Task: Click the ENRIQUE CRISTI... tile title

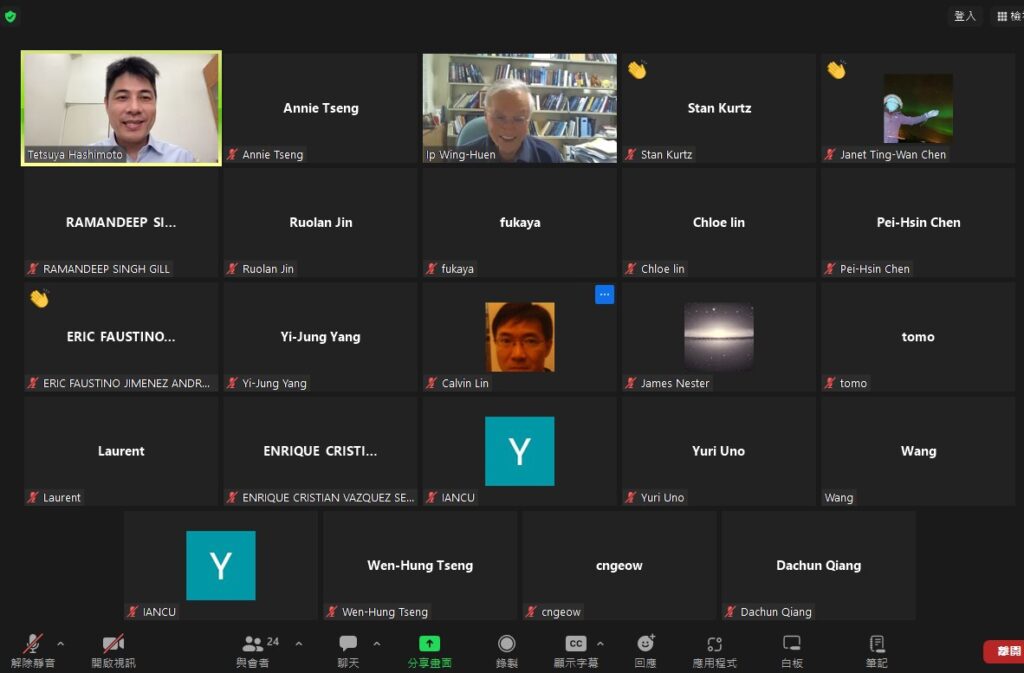Action: (320, 451)
